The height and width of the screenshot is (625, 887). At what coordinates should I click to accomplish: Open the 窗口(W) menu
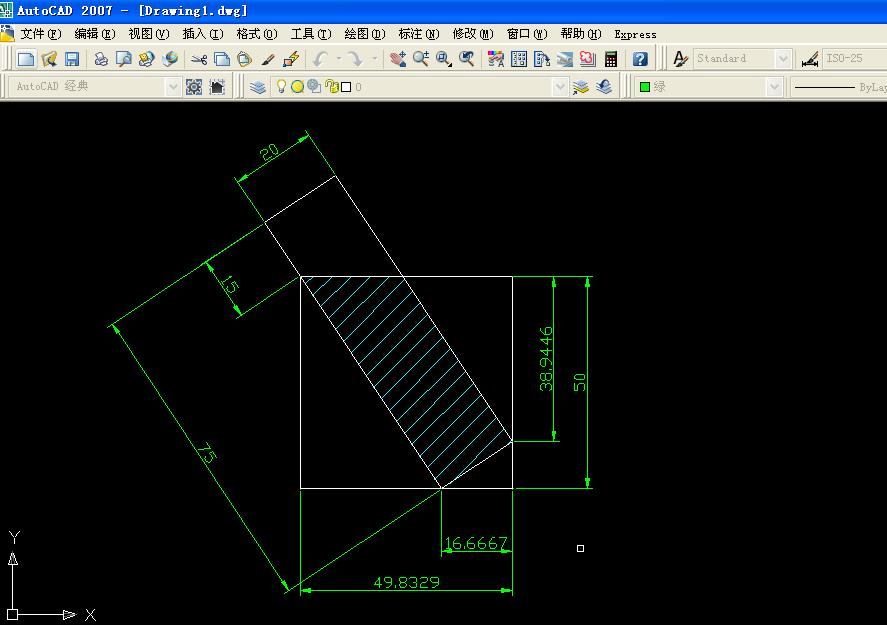pyautogui.click(x=527, y=34)
